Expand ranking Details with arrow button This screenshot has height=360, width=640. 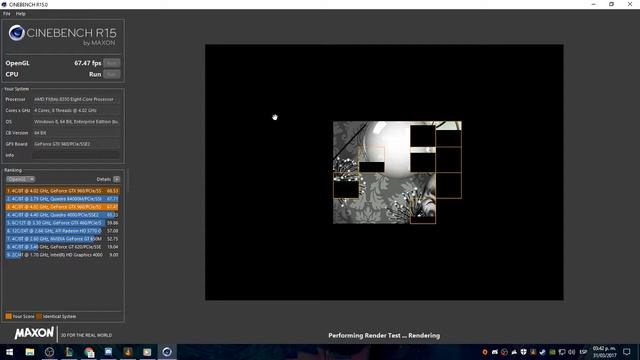[117, 179]
